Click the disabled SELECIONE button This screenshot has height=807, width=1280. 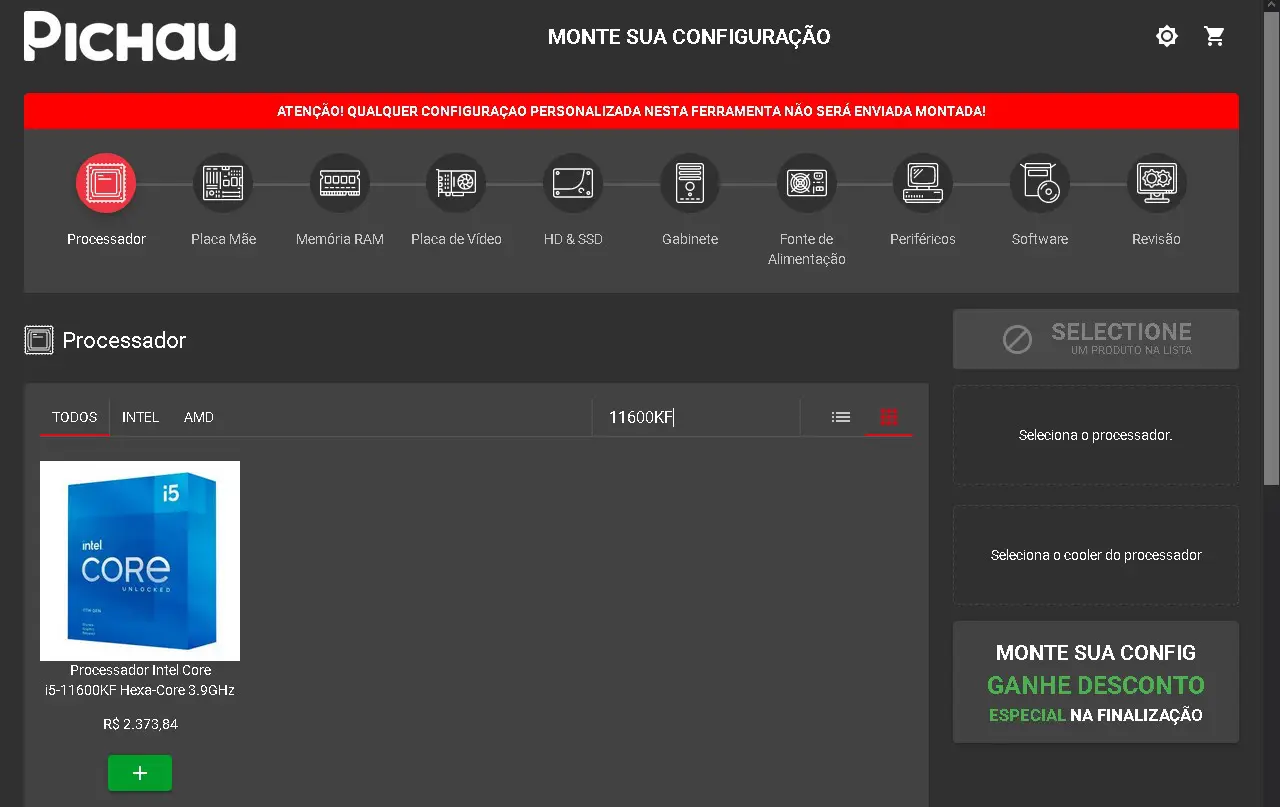[x=1096, y=339]
